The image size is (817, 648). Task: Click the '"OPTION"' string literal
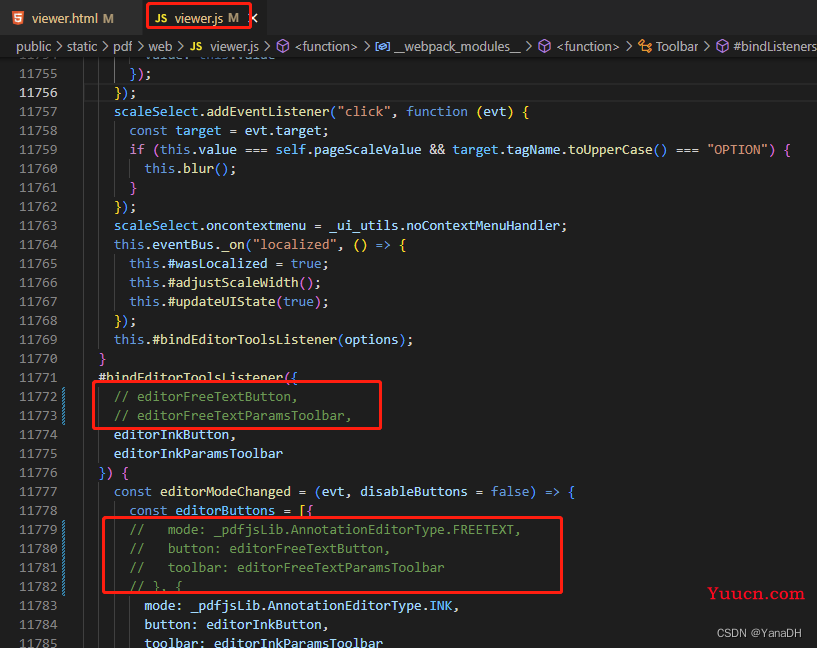[x=737, y=149]
